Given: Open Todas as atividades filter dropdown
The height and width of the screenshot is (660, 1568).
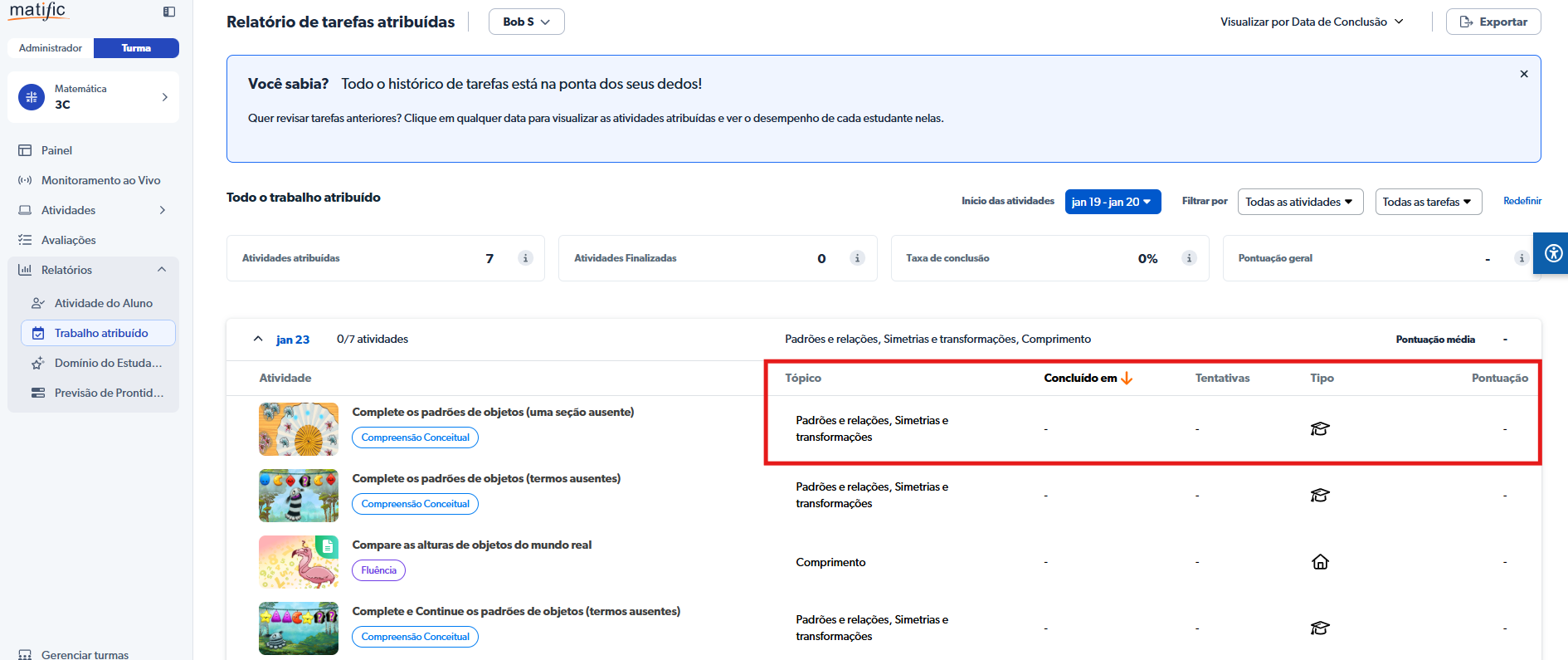Looking at the screenshot, I should coord(1299,202).
